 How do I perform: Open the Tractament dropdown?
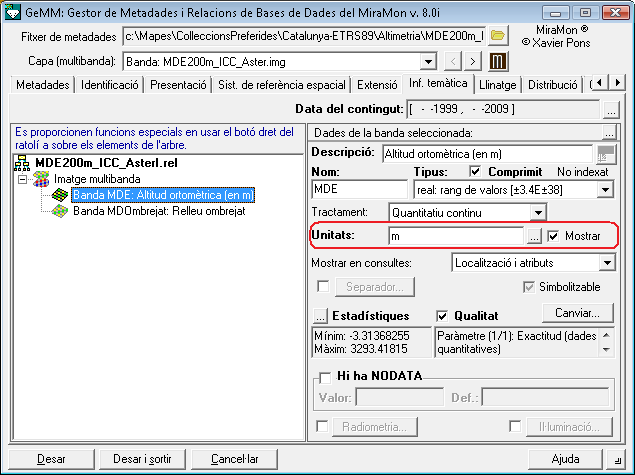(x=538, y=213)
